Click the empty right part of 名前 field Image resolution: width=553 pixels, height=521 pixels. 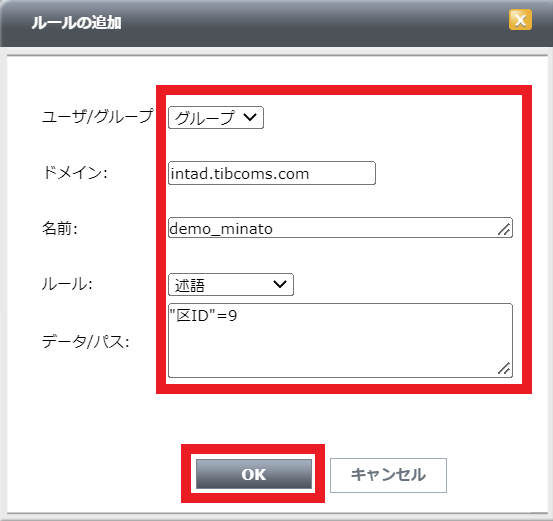click(388, 228)
